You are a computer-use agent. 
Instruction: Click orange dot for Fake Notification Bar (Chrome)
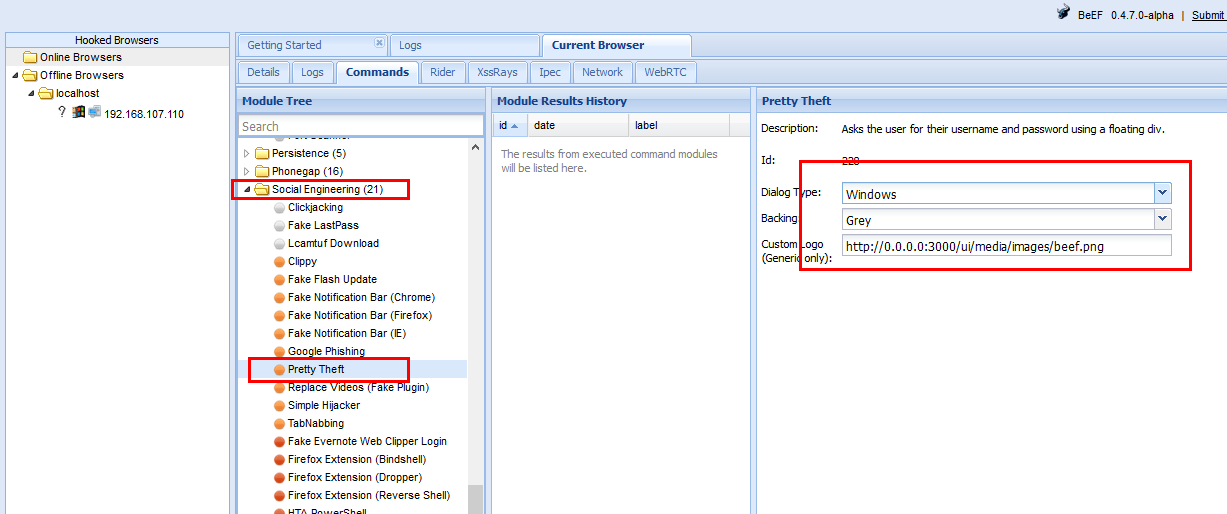(x=279, y=297)
